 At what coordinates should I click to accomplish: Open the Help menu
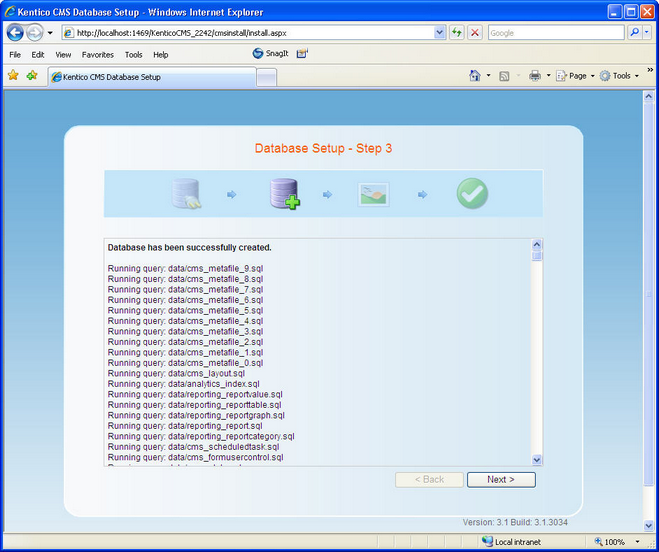[161, 55]
